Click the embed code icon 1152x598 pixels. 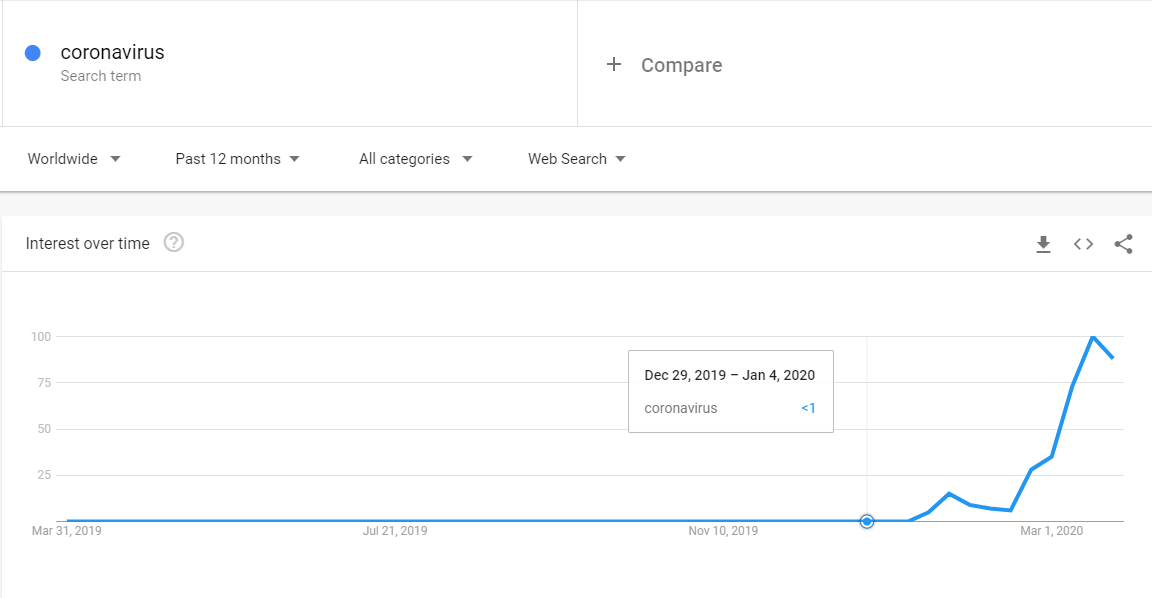pyautogui.click(x=1083, y=244)
